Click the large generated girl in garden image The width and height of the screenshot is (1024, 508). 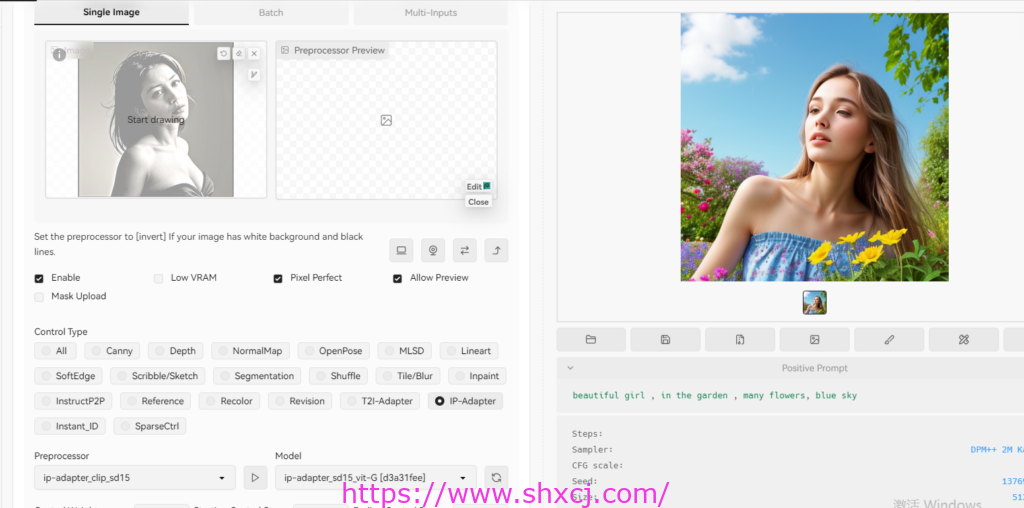814,147
